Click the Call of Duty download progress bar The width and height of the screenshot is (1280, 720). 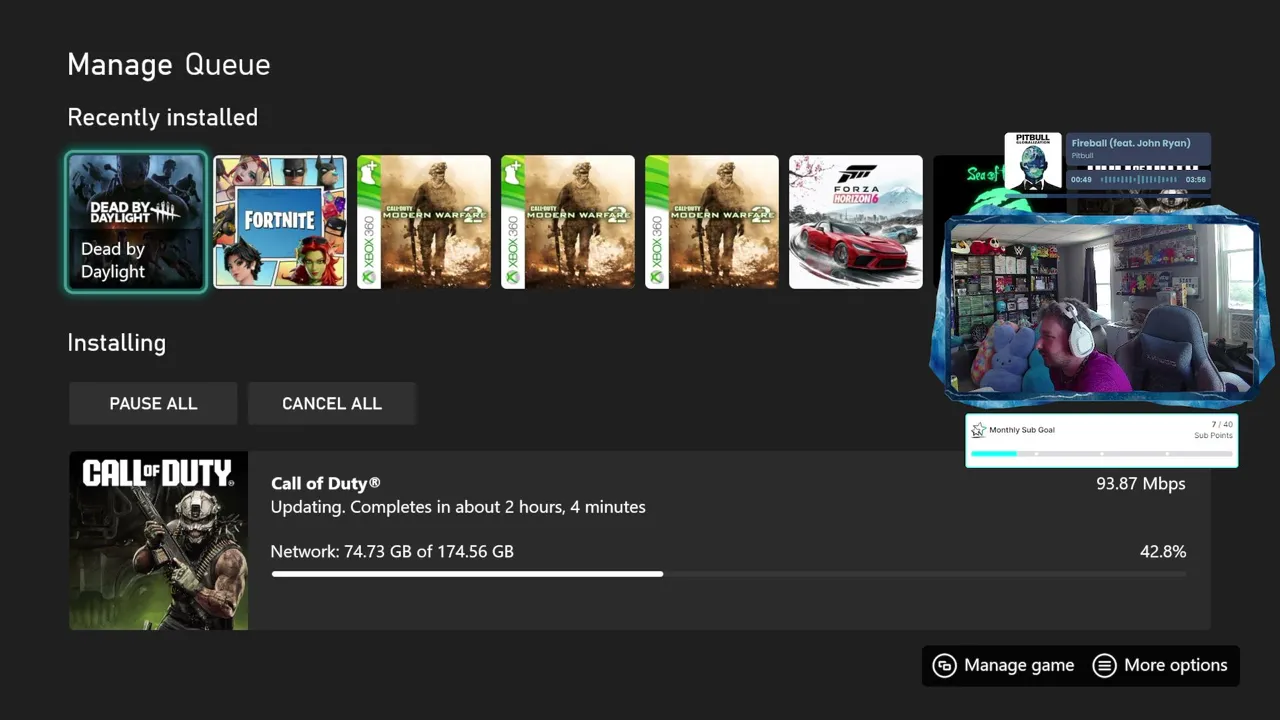point(728,574)
